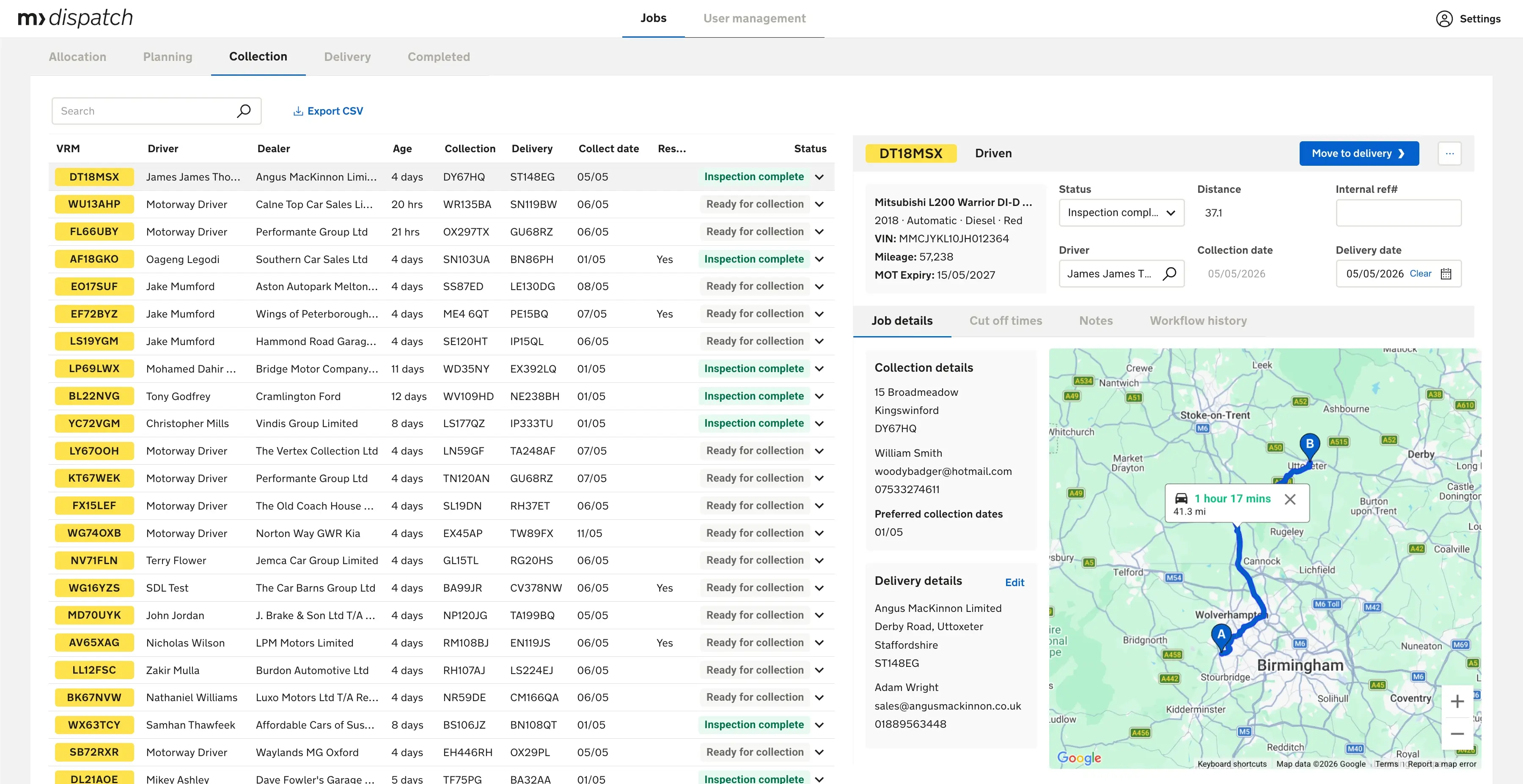Open the three-dots more options menu

pos(1450,154)
